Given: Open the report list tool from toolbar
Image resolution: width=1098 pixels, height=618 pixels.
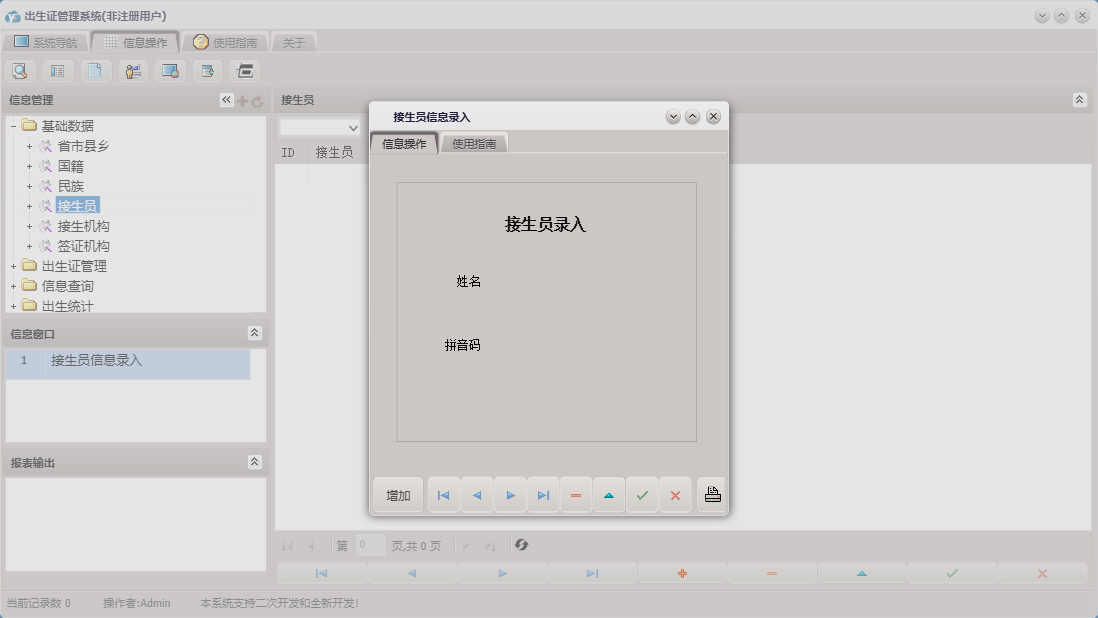Looking at the screenshot, I should tap(56, 70).
